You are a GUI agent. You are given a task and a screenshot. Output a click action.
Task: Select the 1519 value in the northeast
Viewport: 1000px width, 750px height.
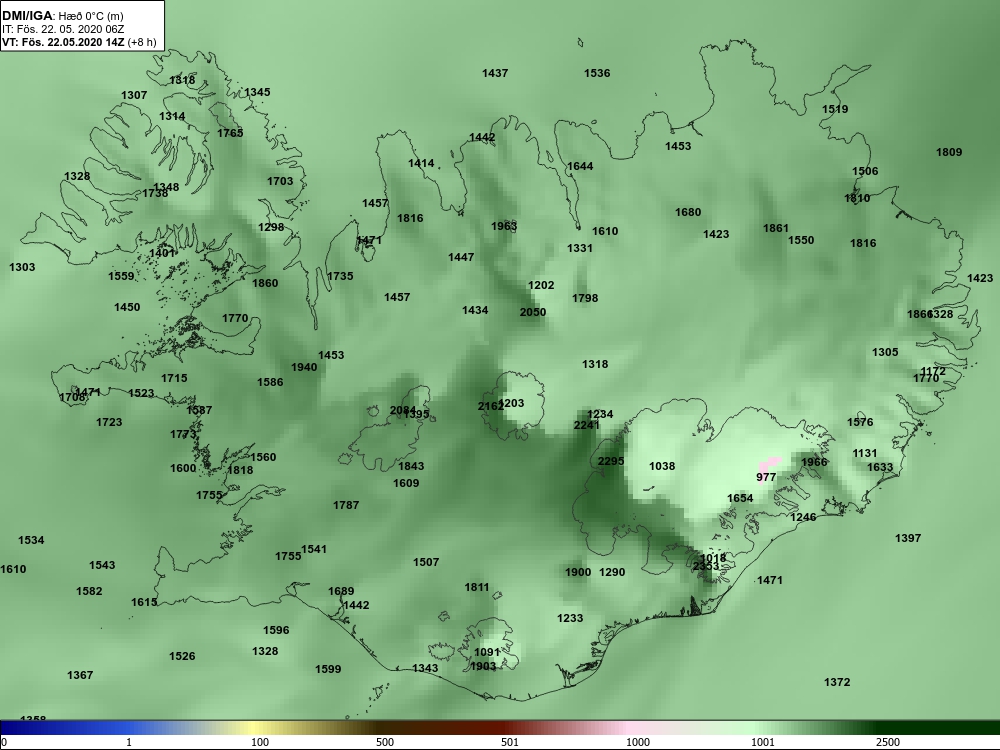point(835,109)
